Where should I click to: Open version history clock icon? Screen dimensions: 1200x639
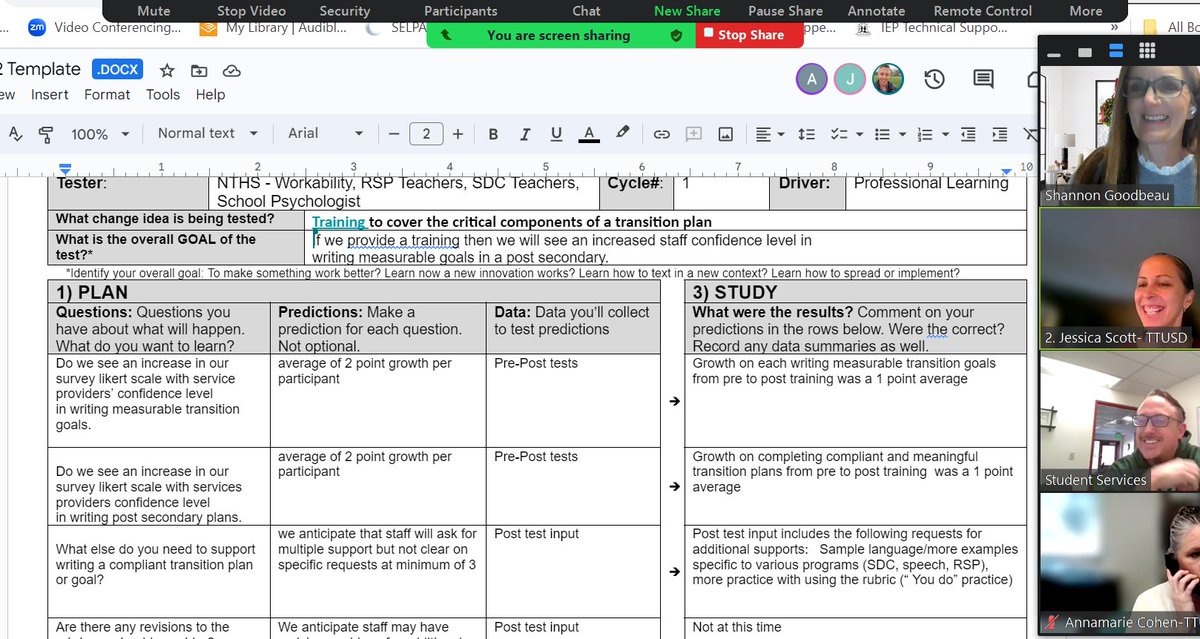(934, 79)
